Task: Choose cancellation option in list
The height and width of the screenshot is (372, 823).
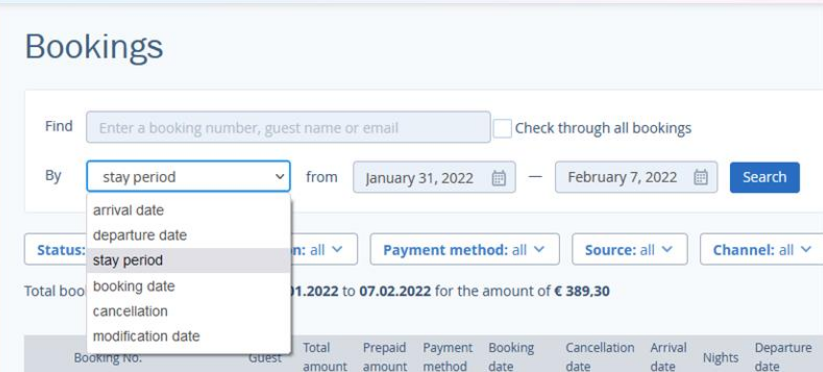Action: click(188, 311)
